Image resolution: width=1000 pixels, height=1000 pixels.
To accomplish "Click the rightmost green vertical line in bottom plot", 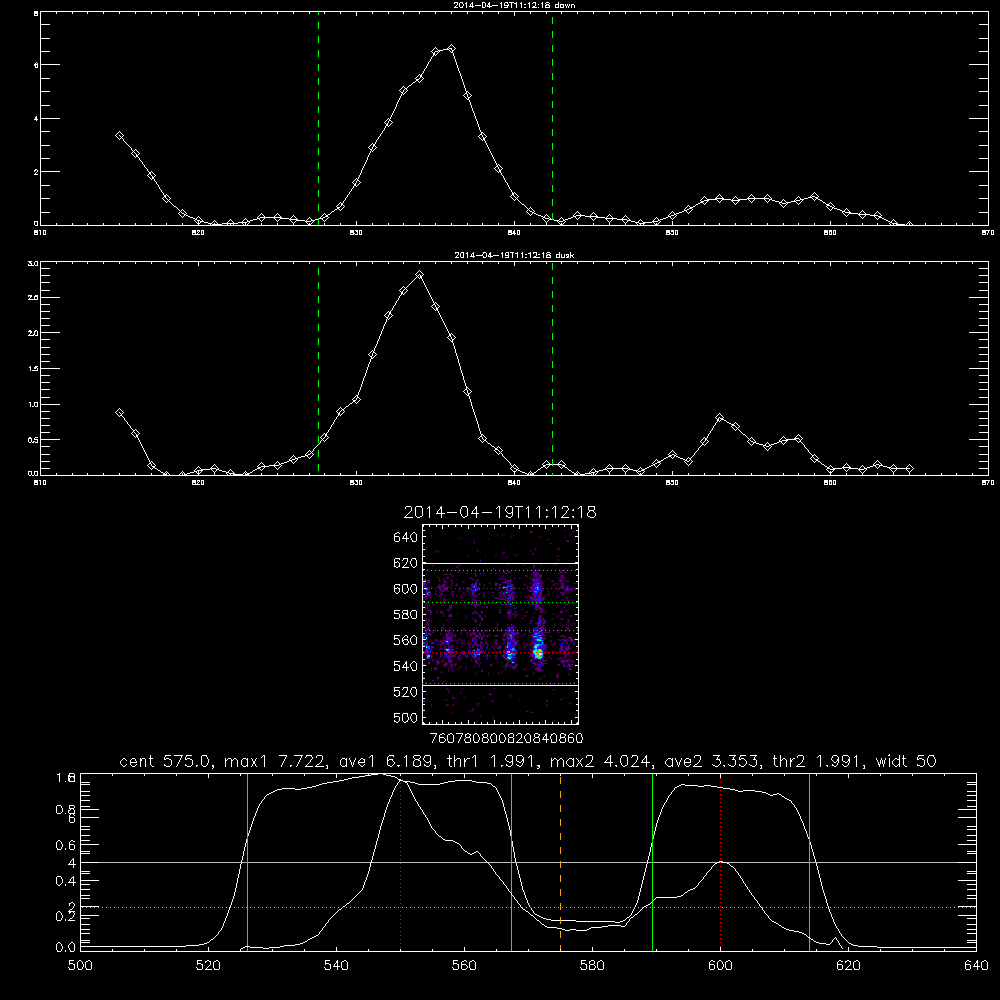I will (x=809, y=861).
